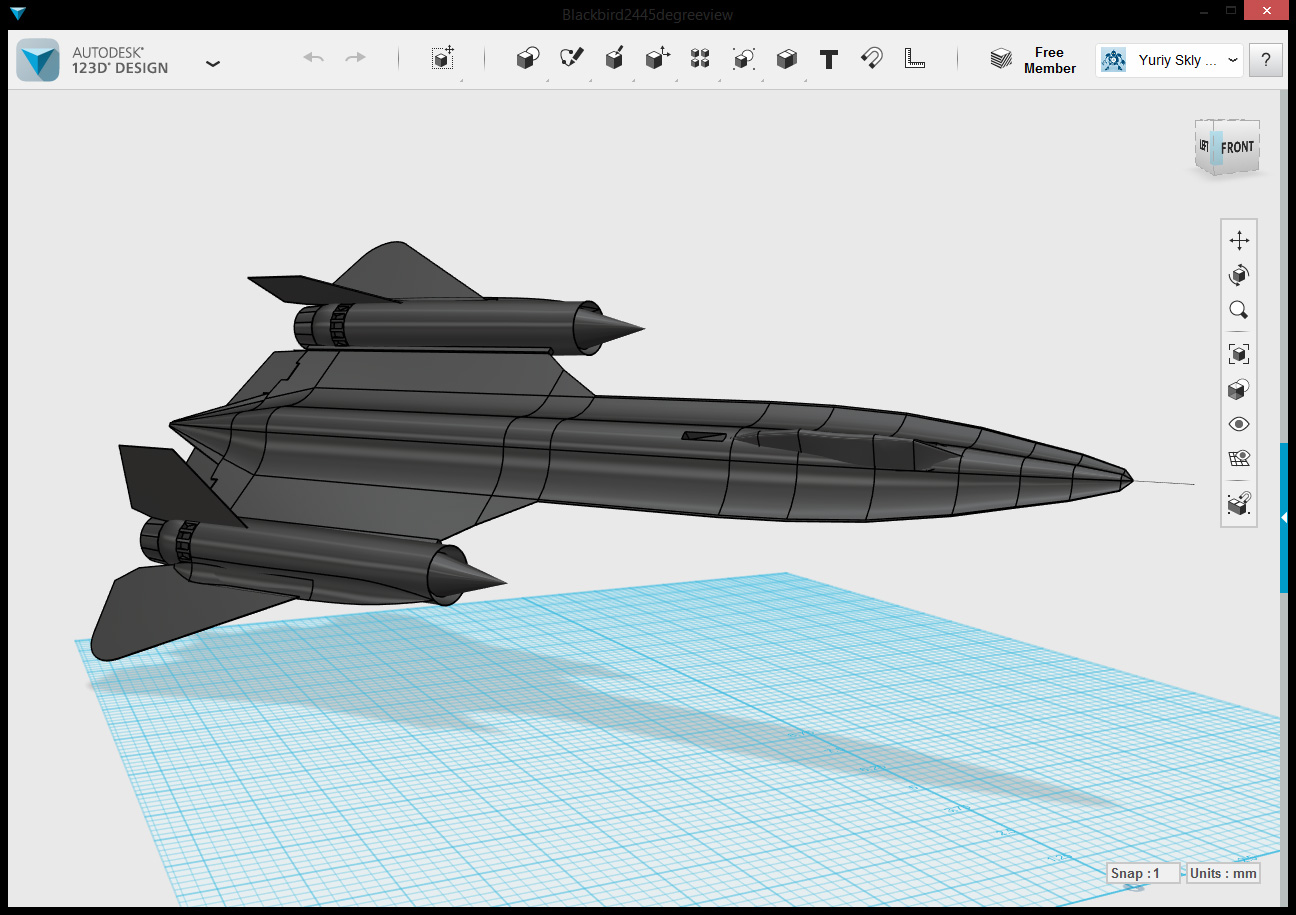Click the FRONT face of view cube
This screenshot has width=1296, height=915.
1237,147
